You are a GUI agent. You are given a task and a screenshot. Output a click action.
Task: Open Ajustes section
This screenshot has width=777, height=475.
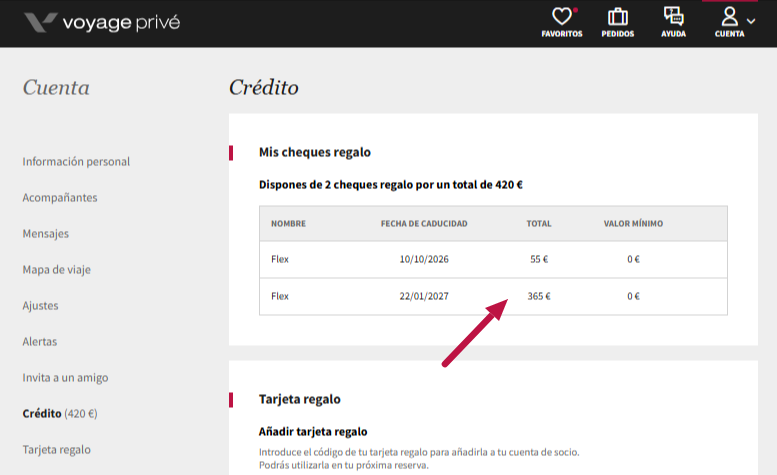[40, 306]
